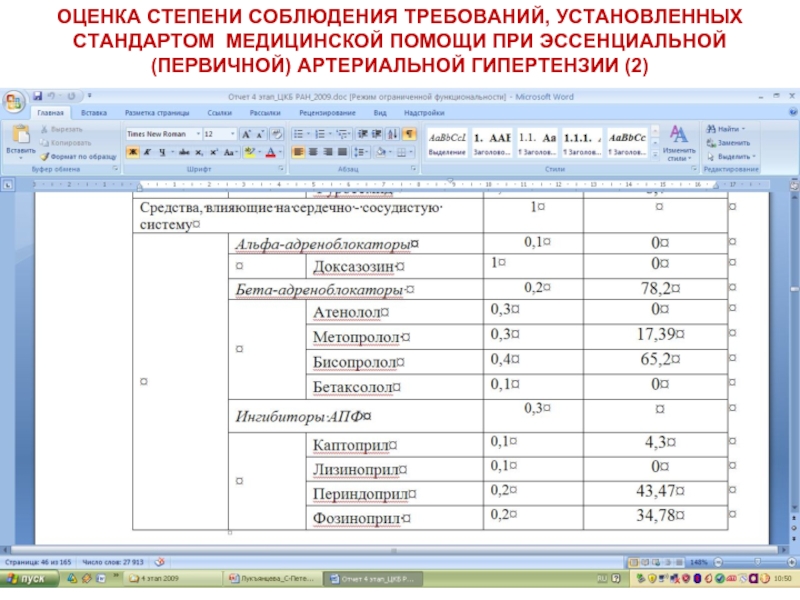This screenshot has height=600, width=800.
Task: Open the font size 12 dropdown
Action: (232, 134)
